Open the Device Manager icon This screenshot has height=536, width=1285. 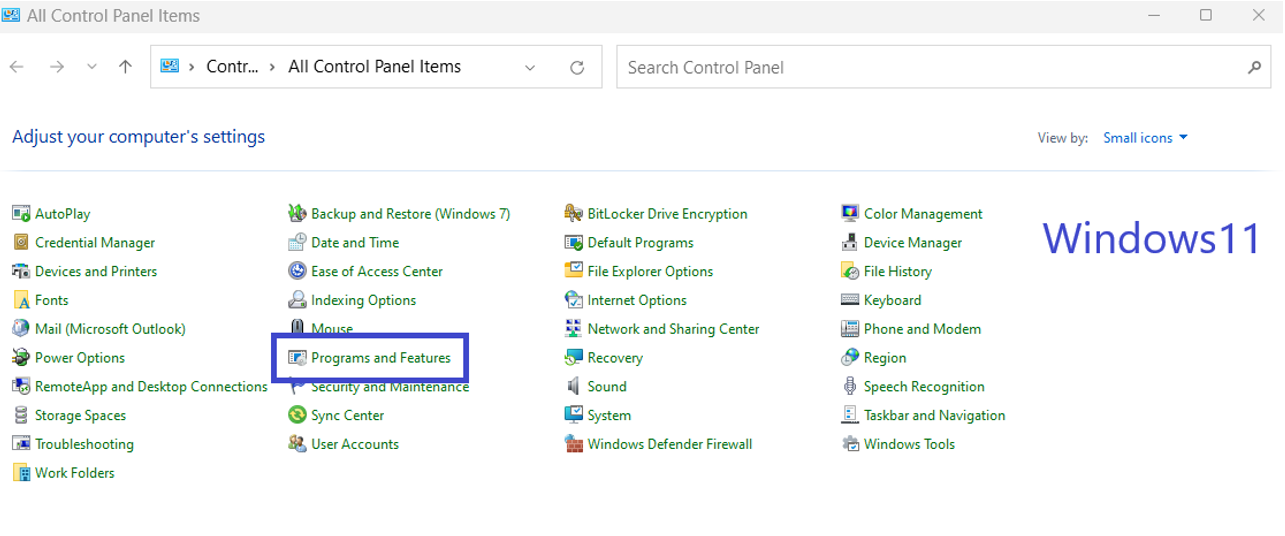[850, 243]
